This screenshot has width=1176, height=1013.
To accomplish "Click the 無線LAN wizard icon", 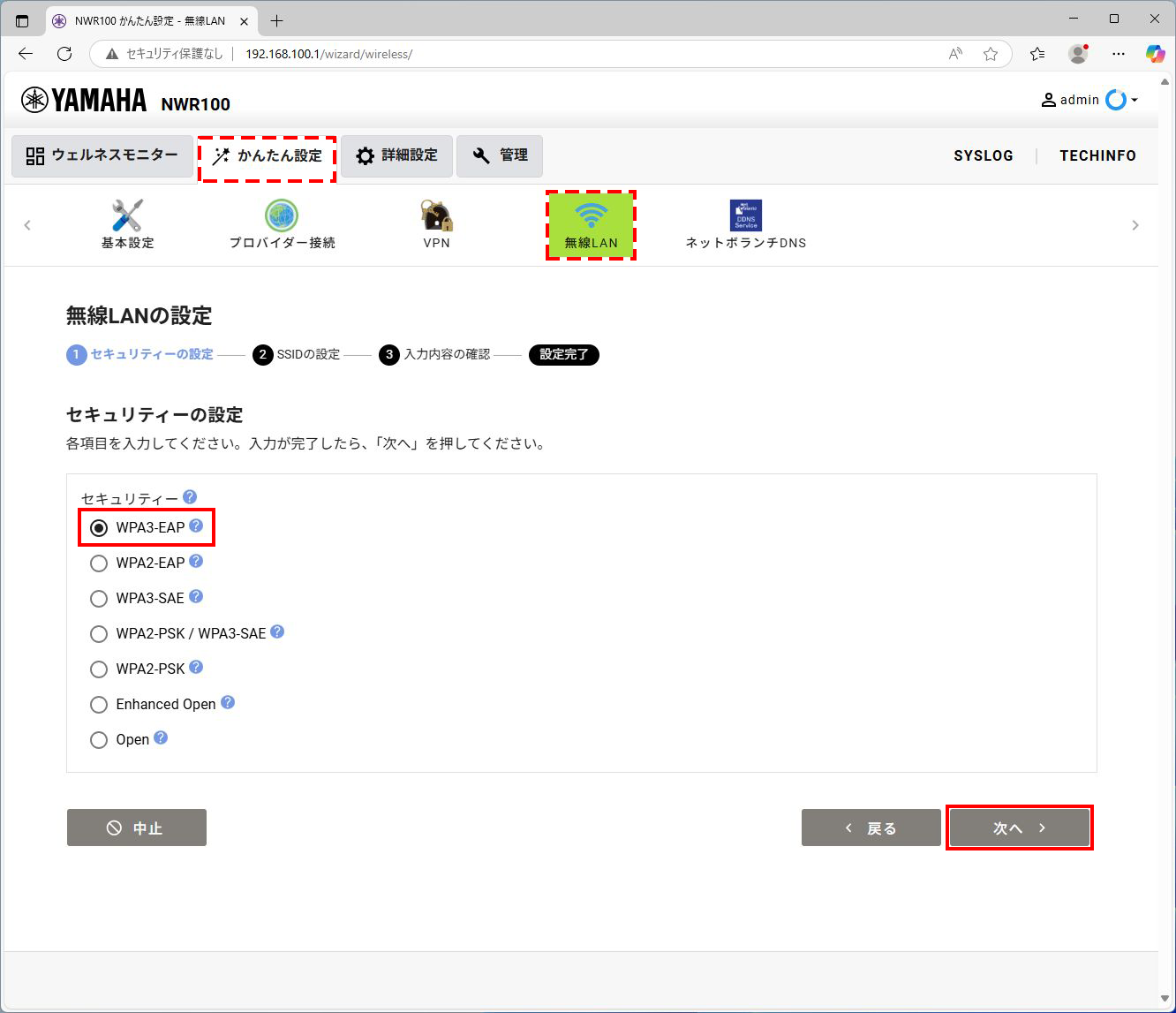I will pyautogui.click(x=591, y=223).
